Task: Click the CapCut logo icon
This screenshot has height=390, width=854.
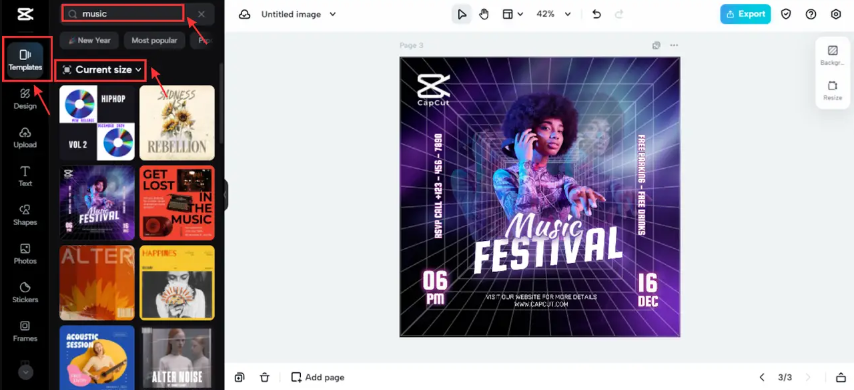Action: [x=25, y=14]
